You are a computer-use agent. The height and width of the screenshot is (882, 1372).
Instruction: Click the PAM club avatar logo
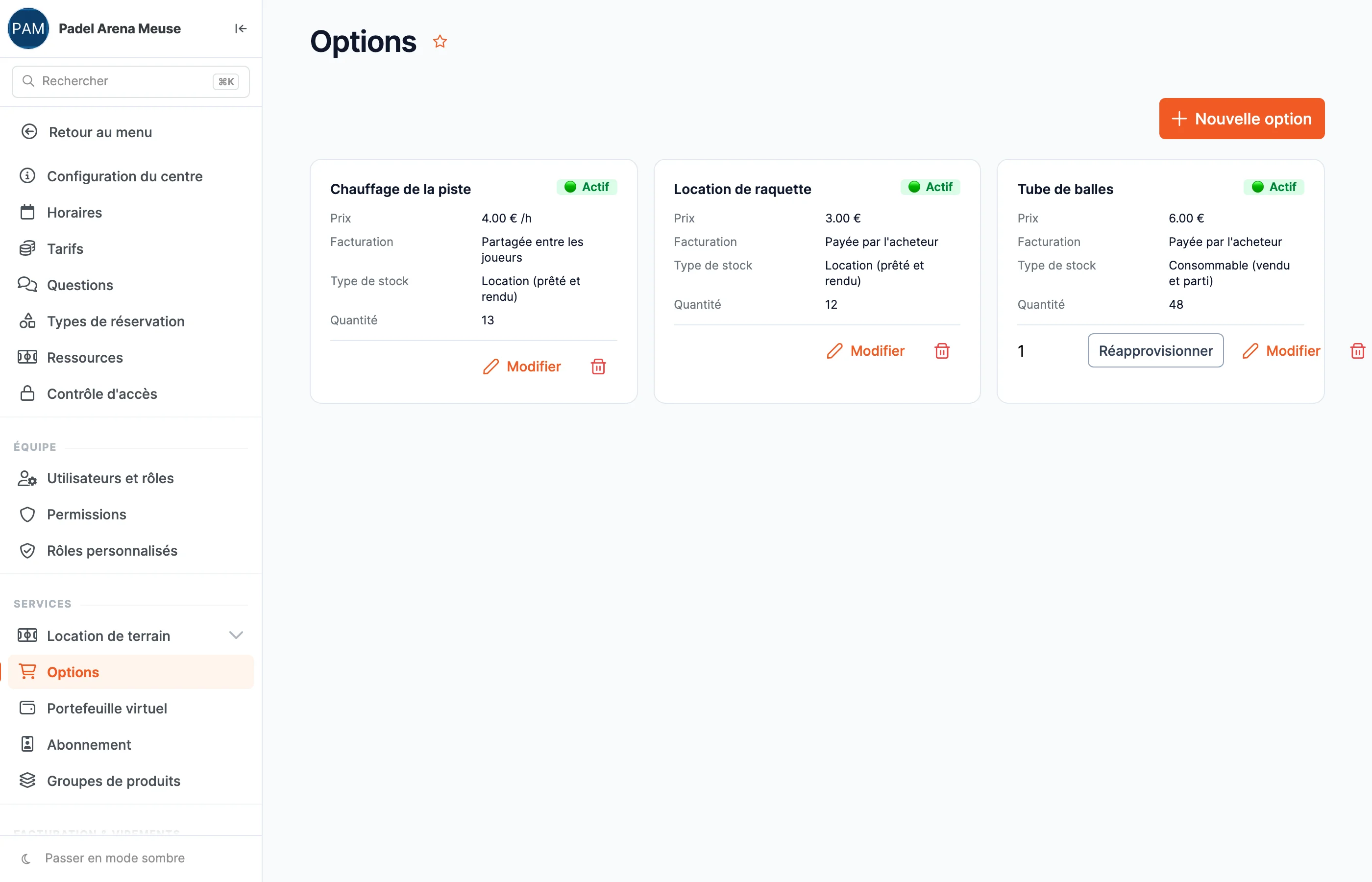(28, 28)
